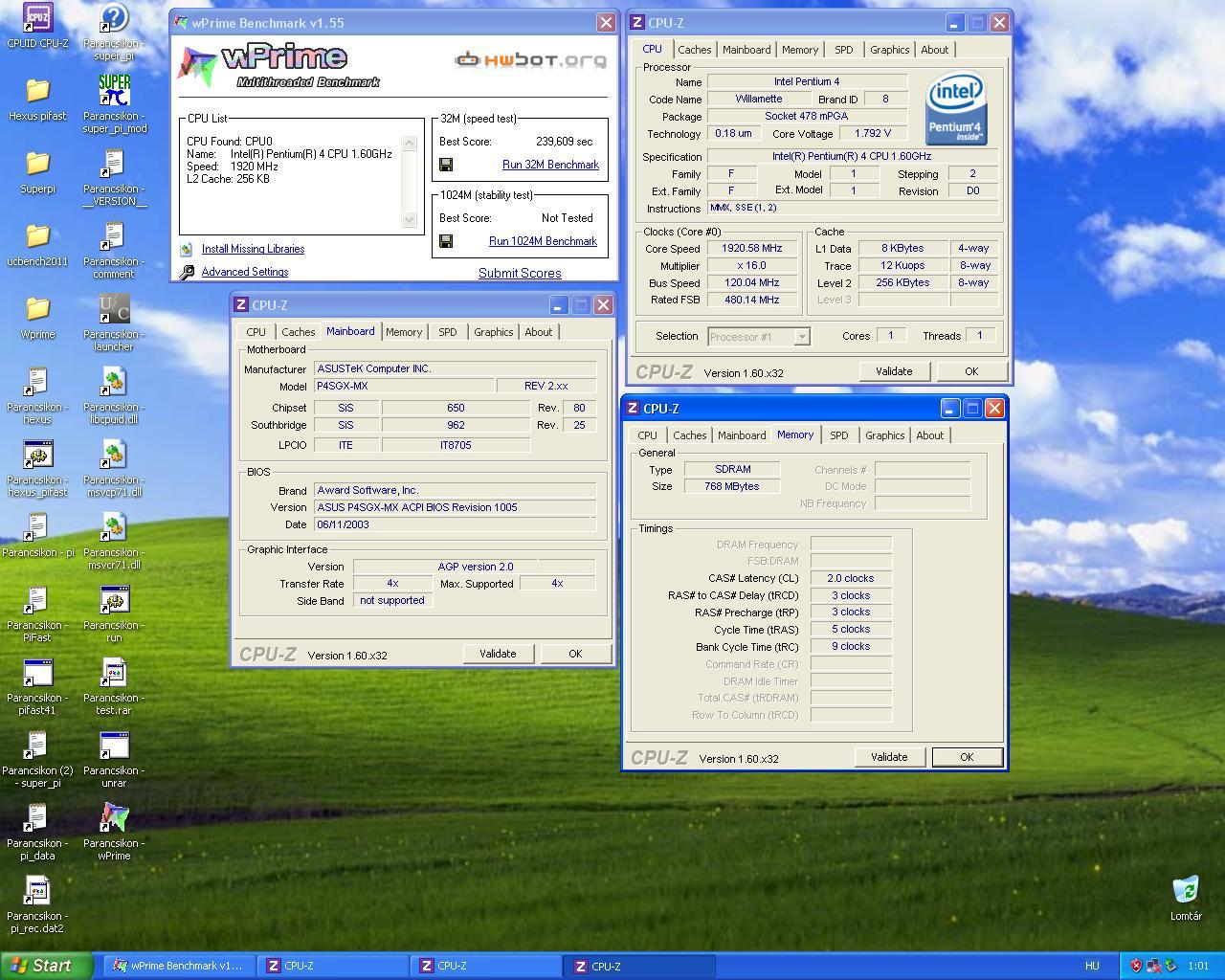Viewport: 1225px width, 980px height.
Task: Click the red shield security tray icon
Action: coord(1136,967)
